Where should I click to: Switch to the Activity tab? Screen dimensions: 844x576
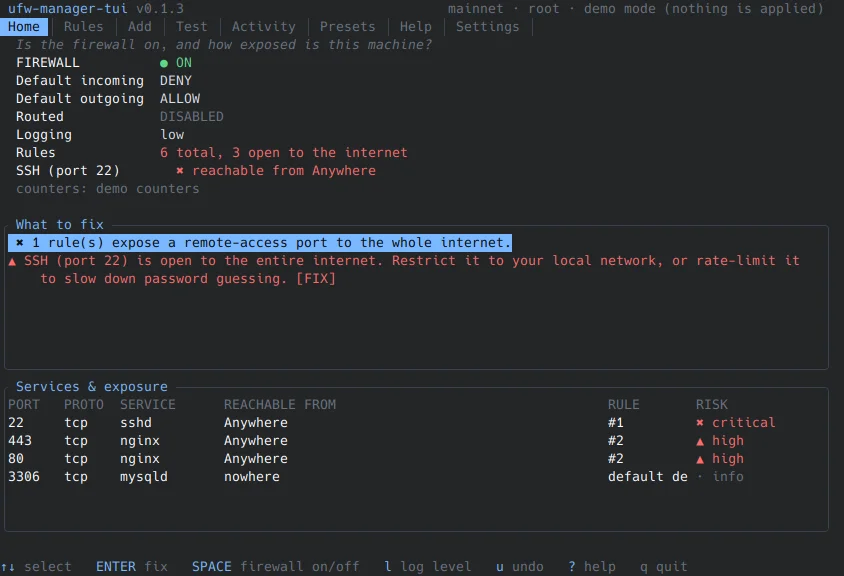click(x=264, y=26)
